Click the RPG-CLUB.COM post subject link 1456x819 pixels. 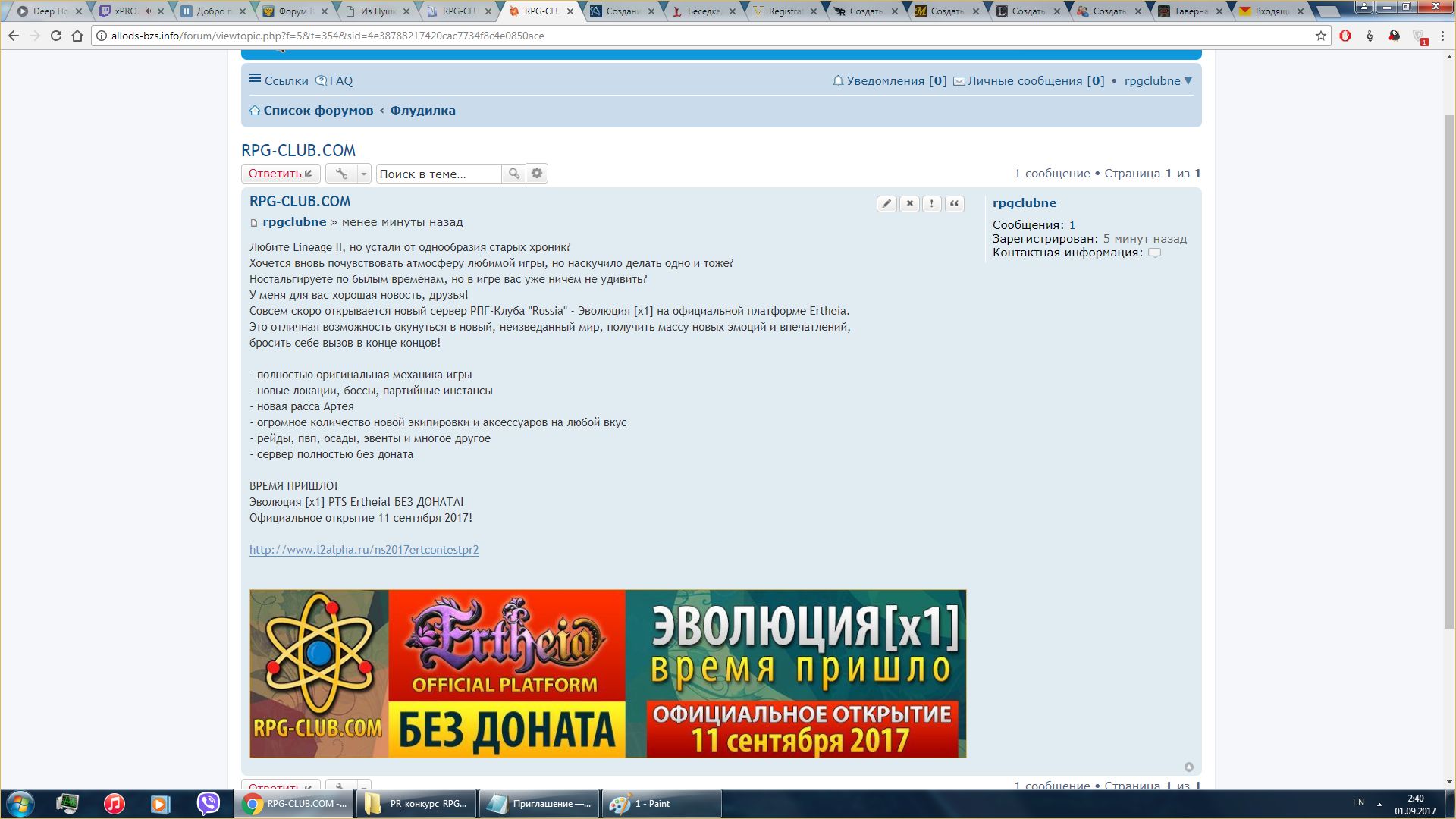point(300,202)
